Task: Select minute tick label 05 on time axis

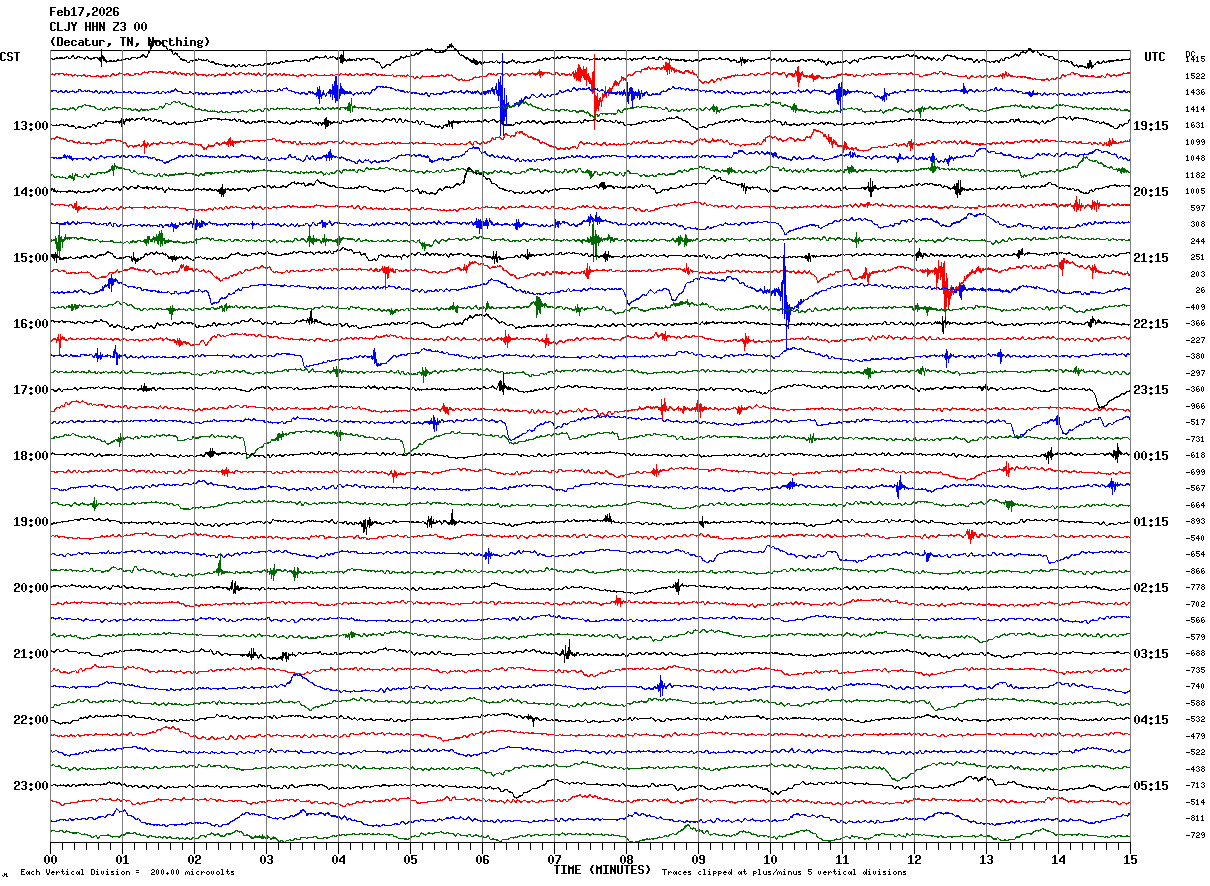Action: click(x=410, y=859)
